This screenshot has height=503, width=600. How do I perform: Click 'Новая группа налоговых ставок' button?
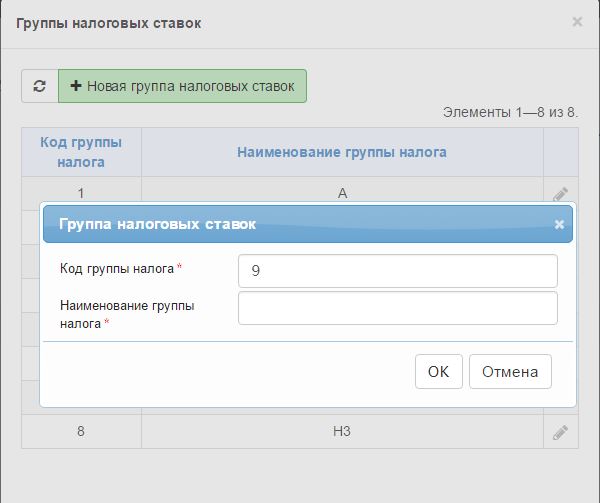click(x=183, y=86)
